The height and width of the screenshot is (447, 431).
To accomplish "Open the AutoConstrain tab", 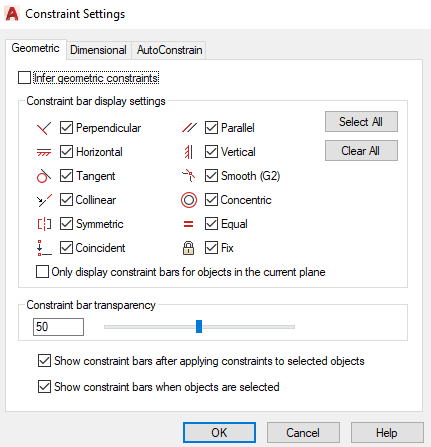I will point(169,50).
